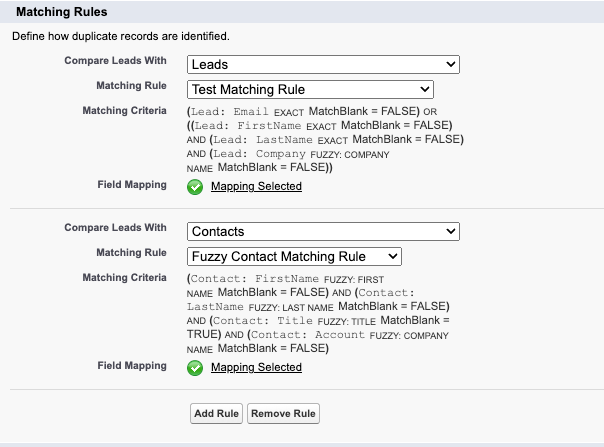604x447 pixels.
Task: Click green checkmark icon under Fuzzy Contact rule
Action: coord(195,368)
